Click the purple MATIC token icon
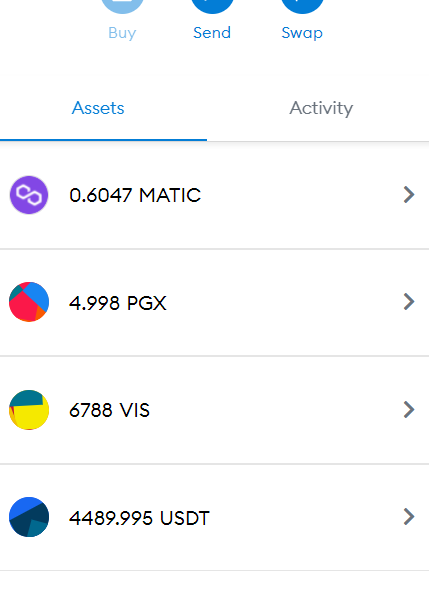Viewport: 429px width, 593px height. tap(29, 195)
